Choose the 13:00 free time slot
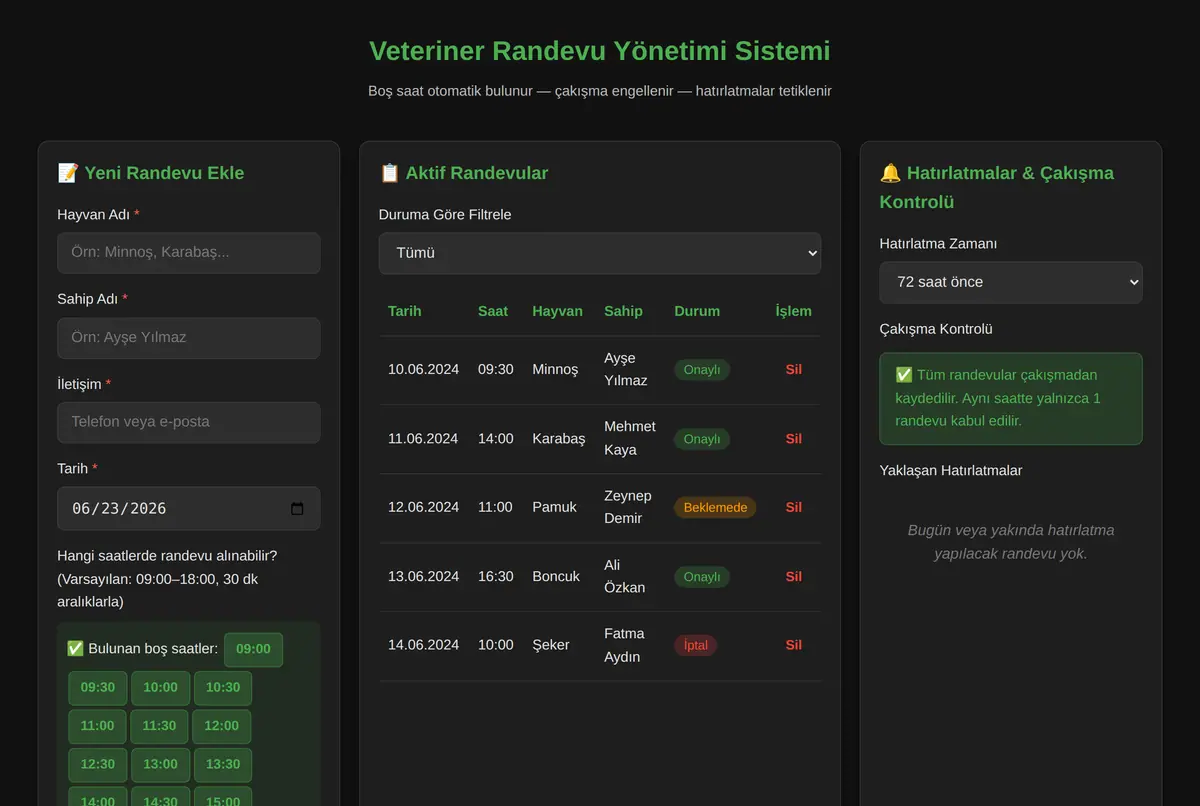This screenshot has height=806, width=1200. [x=160, y=764]
